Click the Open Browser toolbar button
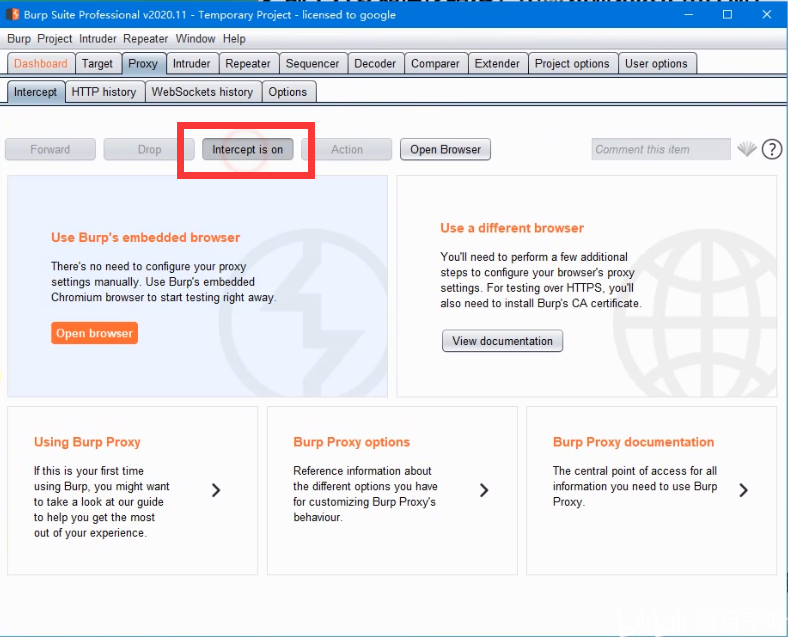This screenshot has height=637, width=788. (x=446, y=150)
